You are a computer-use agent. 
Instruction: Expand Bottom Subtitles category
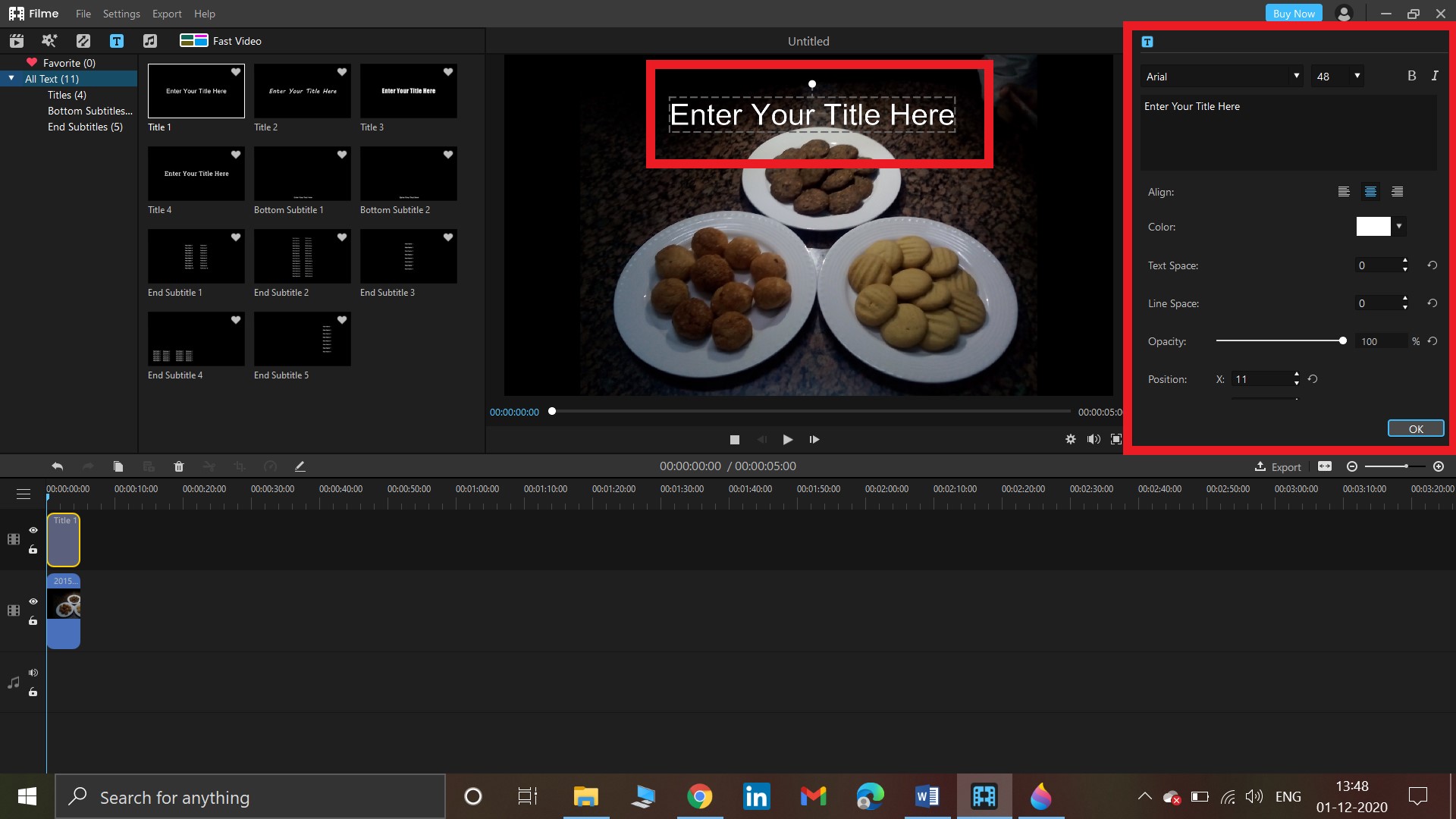(x=88, y=110)
